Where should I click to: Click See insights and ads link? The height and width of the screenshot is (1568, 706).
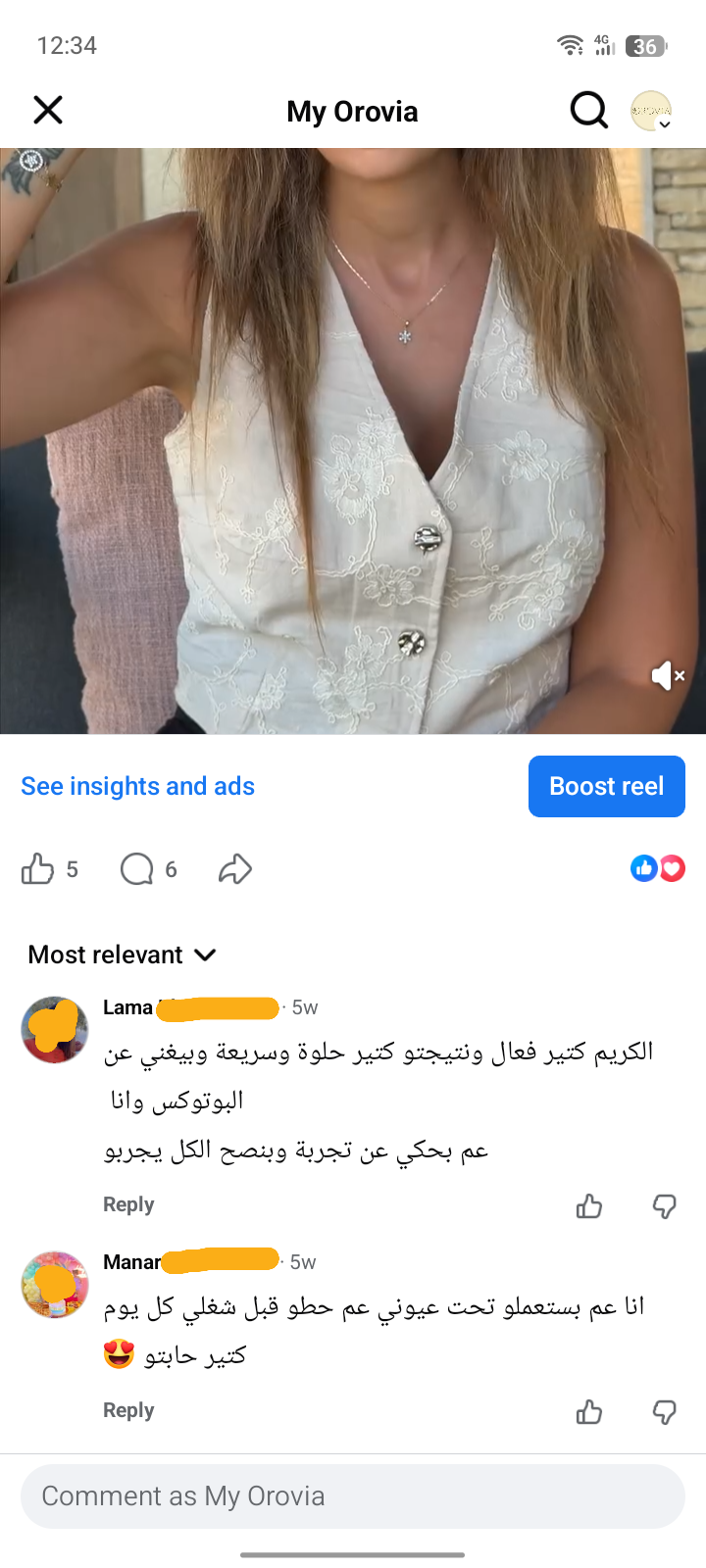coord(138,786)
